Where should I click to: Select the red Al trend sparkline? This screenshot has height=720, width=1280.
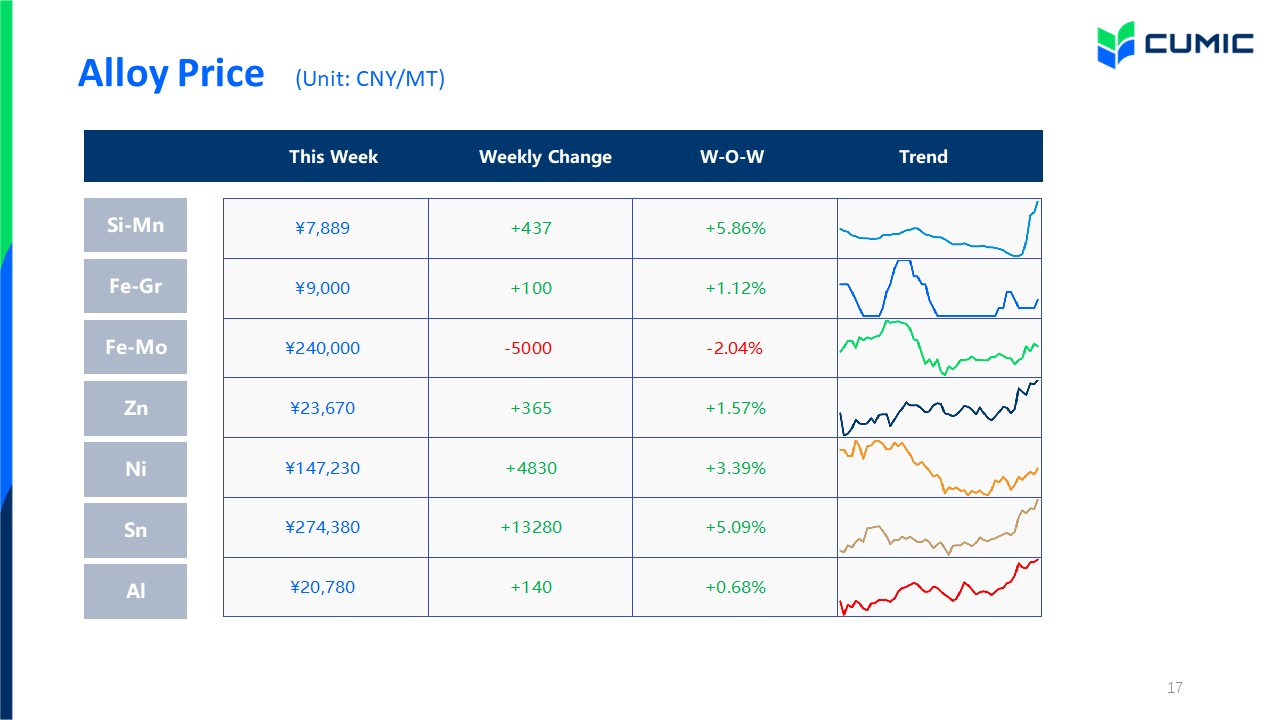939,587
